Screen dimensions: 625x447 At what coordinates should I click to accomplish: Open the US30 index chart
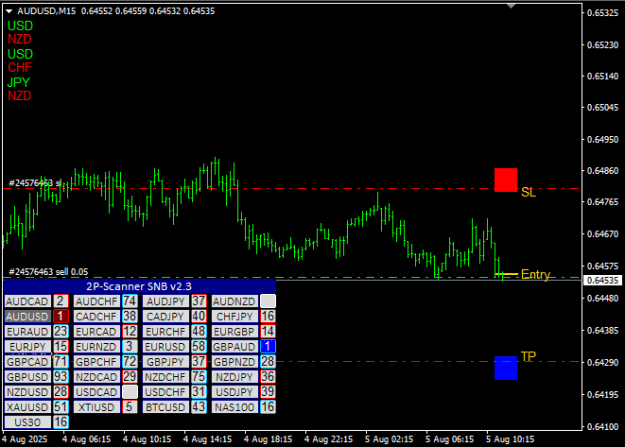point(28,422)
